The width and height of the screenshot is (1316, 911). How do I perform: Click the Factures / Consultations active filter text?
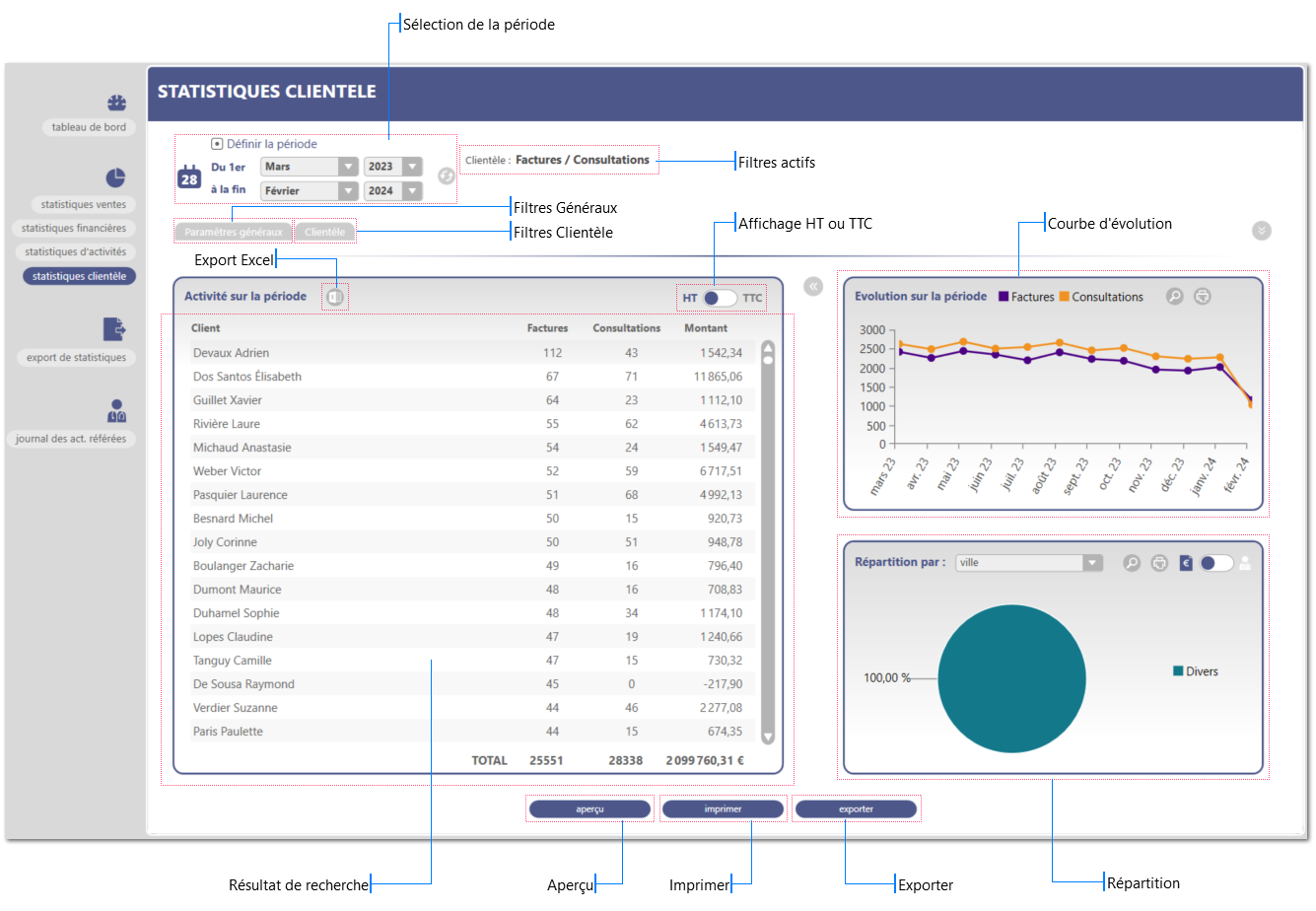point(583,160)
